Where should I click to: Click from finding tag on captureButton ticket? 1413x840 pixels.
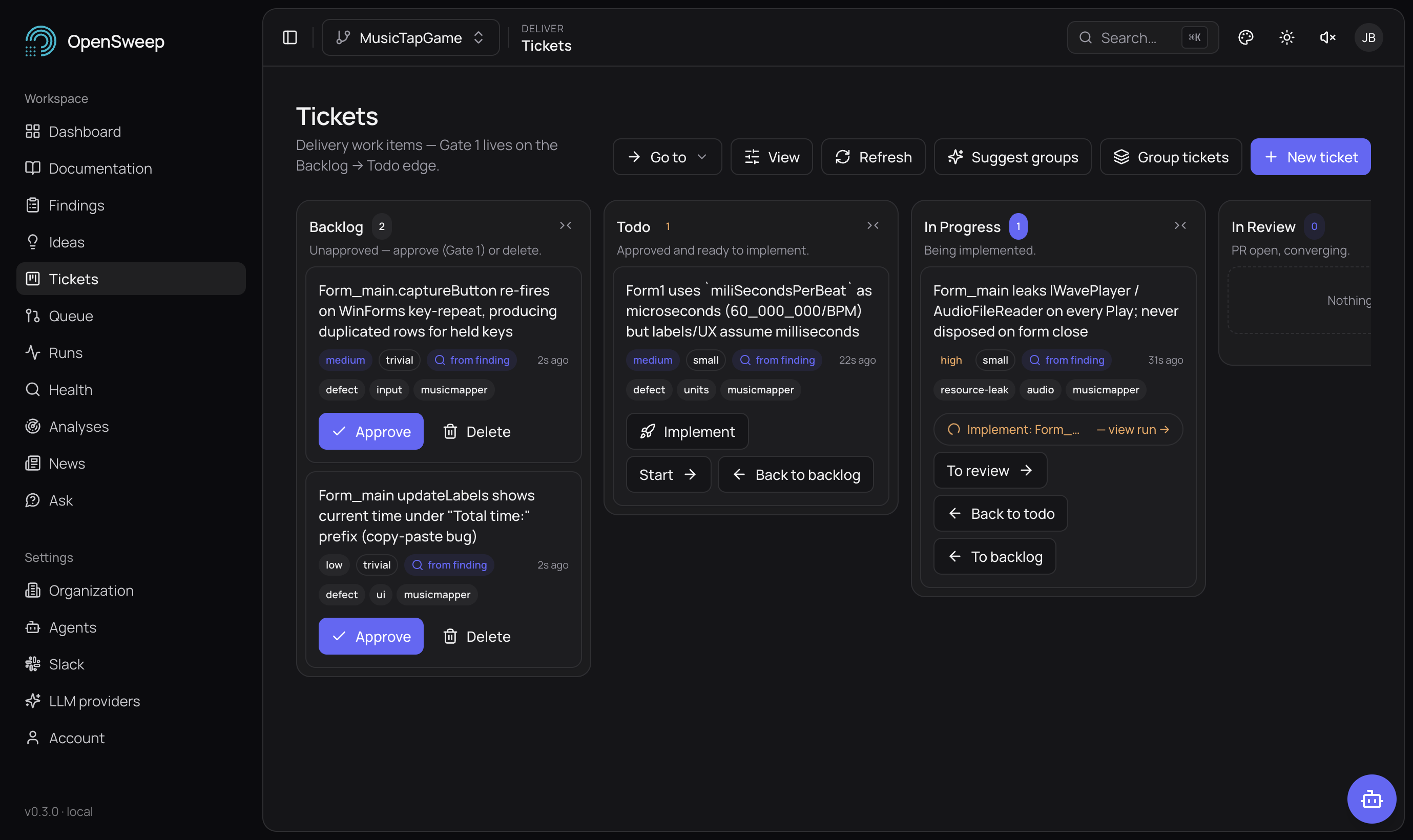tap(471, 360)
